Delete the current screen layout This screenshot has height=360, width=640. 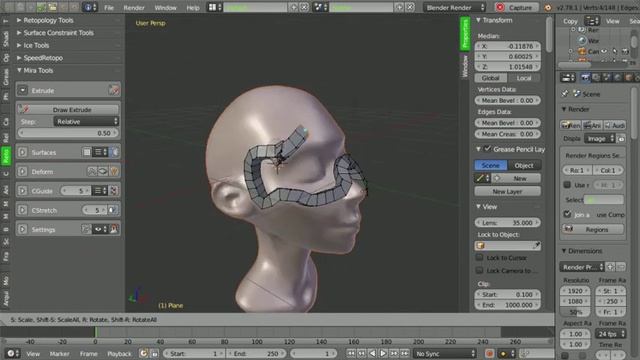pos(304,7)
